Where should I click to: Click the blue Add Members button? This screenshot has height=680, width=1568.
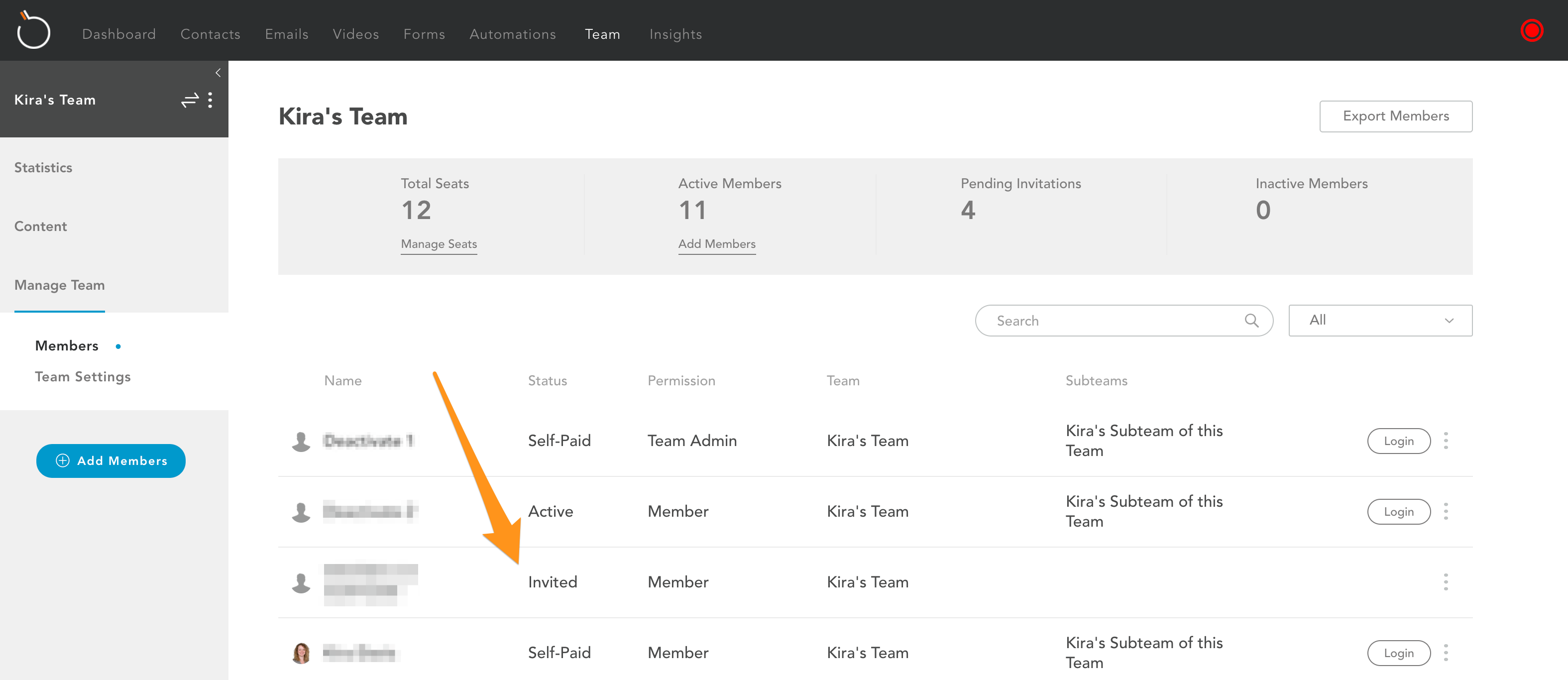[111, 461]
